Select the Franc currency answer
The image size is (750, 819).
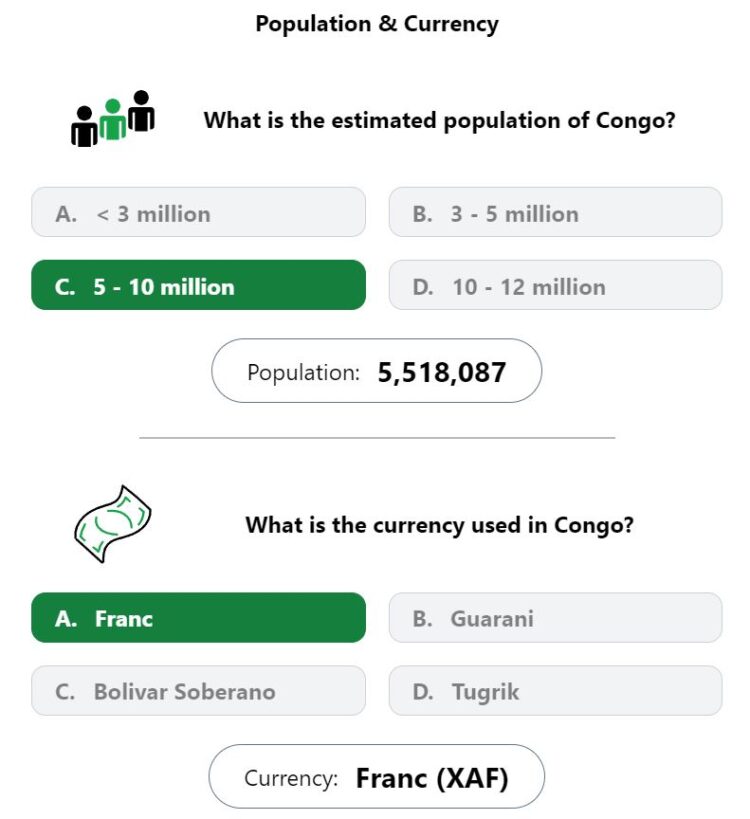(198, 617)
